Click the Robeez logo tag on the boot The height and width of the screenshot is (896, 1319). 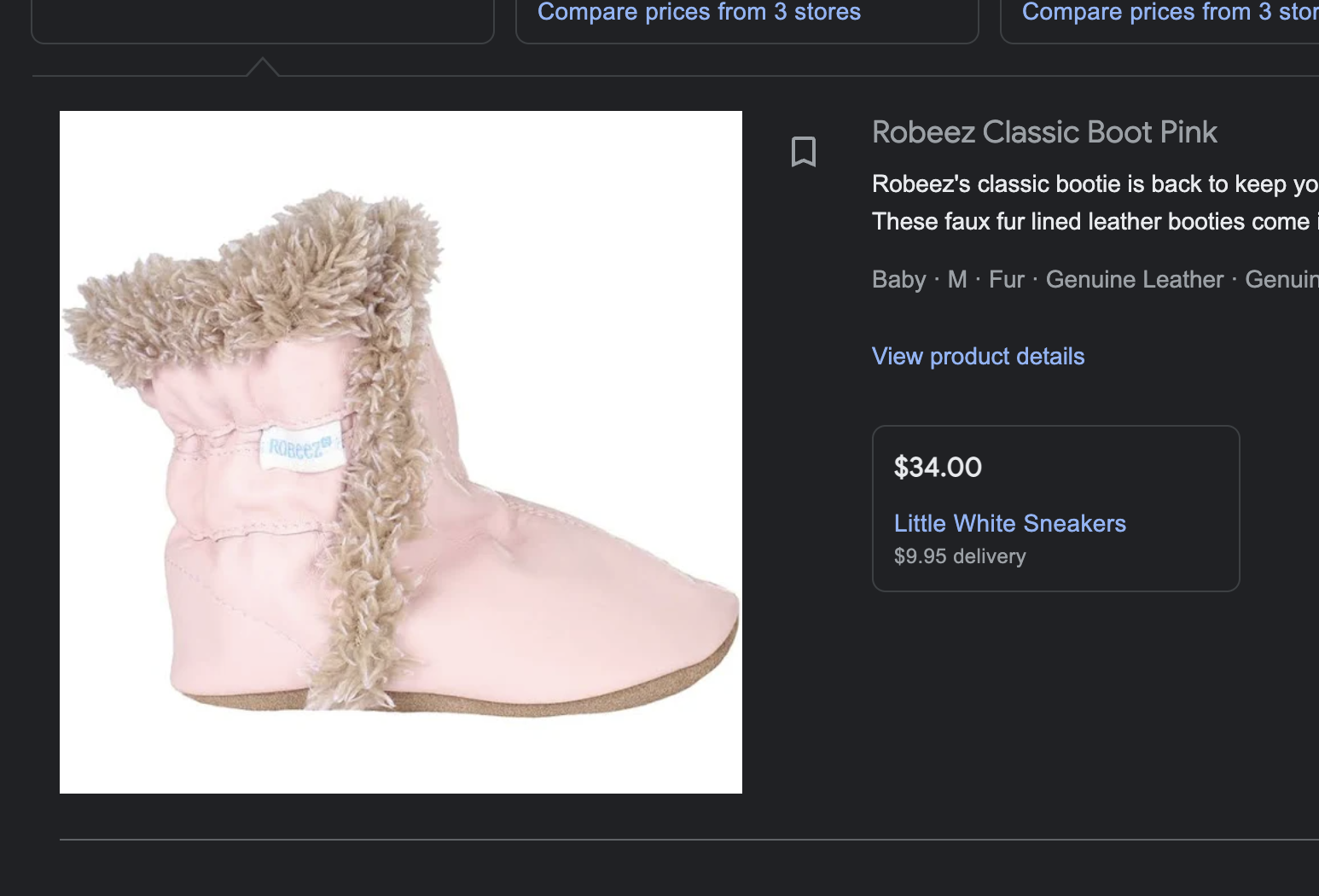[300, 446]
